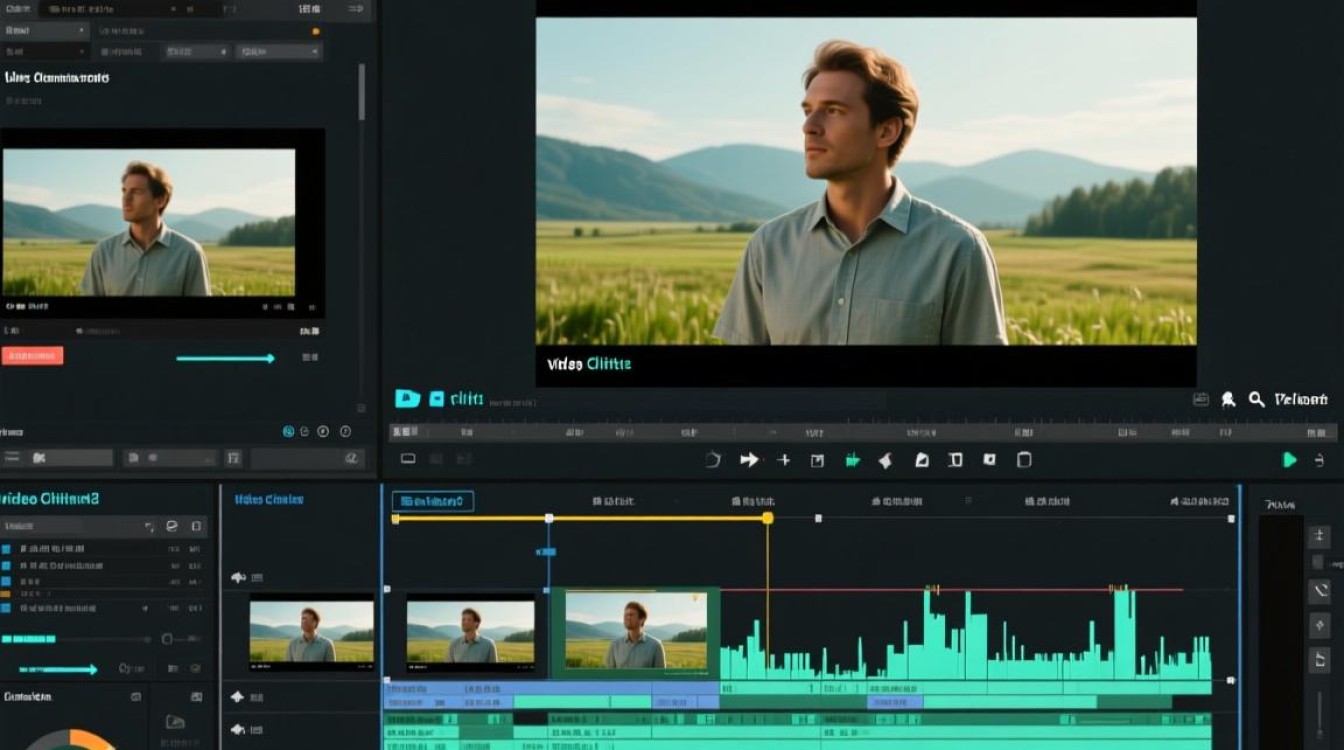Click the monitor icon left of transport toolbar

408,459
